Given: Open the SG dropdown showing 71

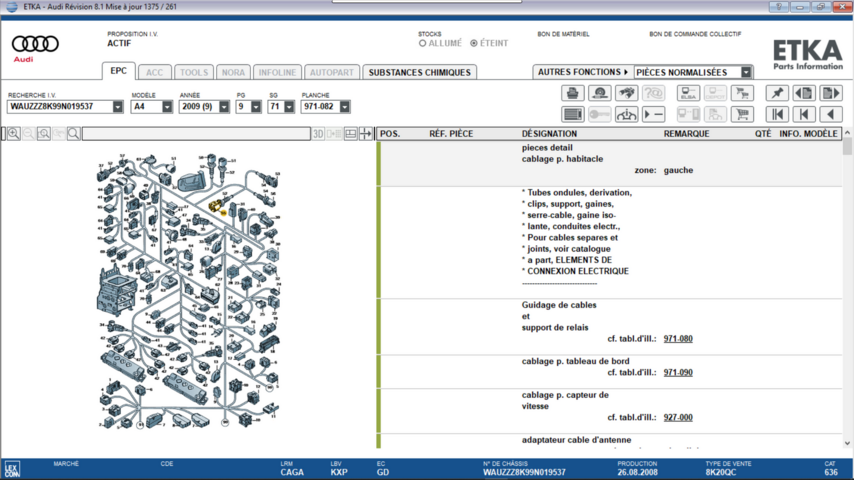Looking at the screenshot, I should click(289, 107).
